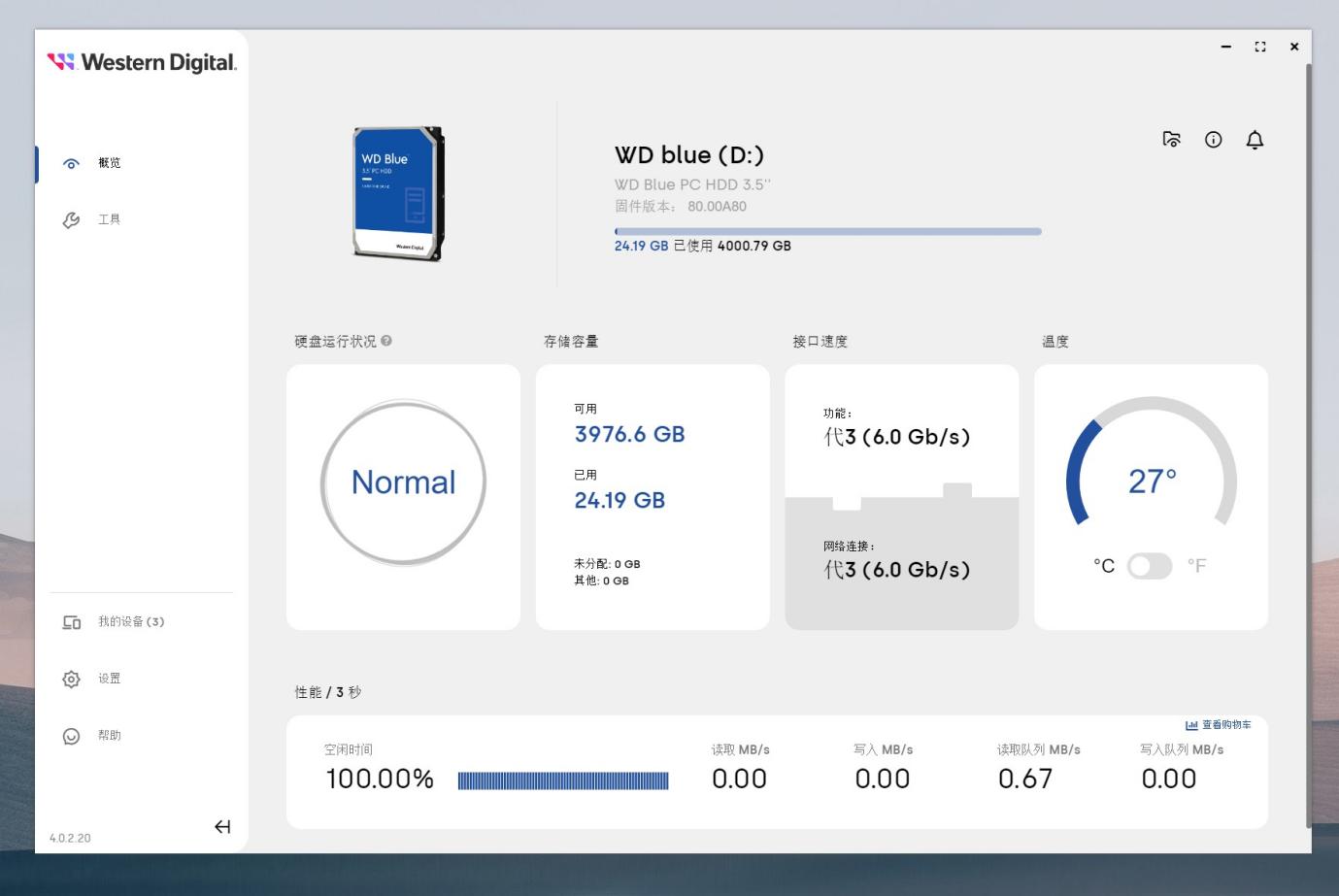
Task: Click the 24.19 GB used link
Action: (x=641, y=247)
